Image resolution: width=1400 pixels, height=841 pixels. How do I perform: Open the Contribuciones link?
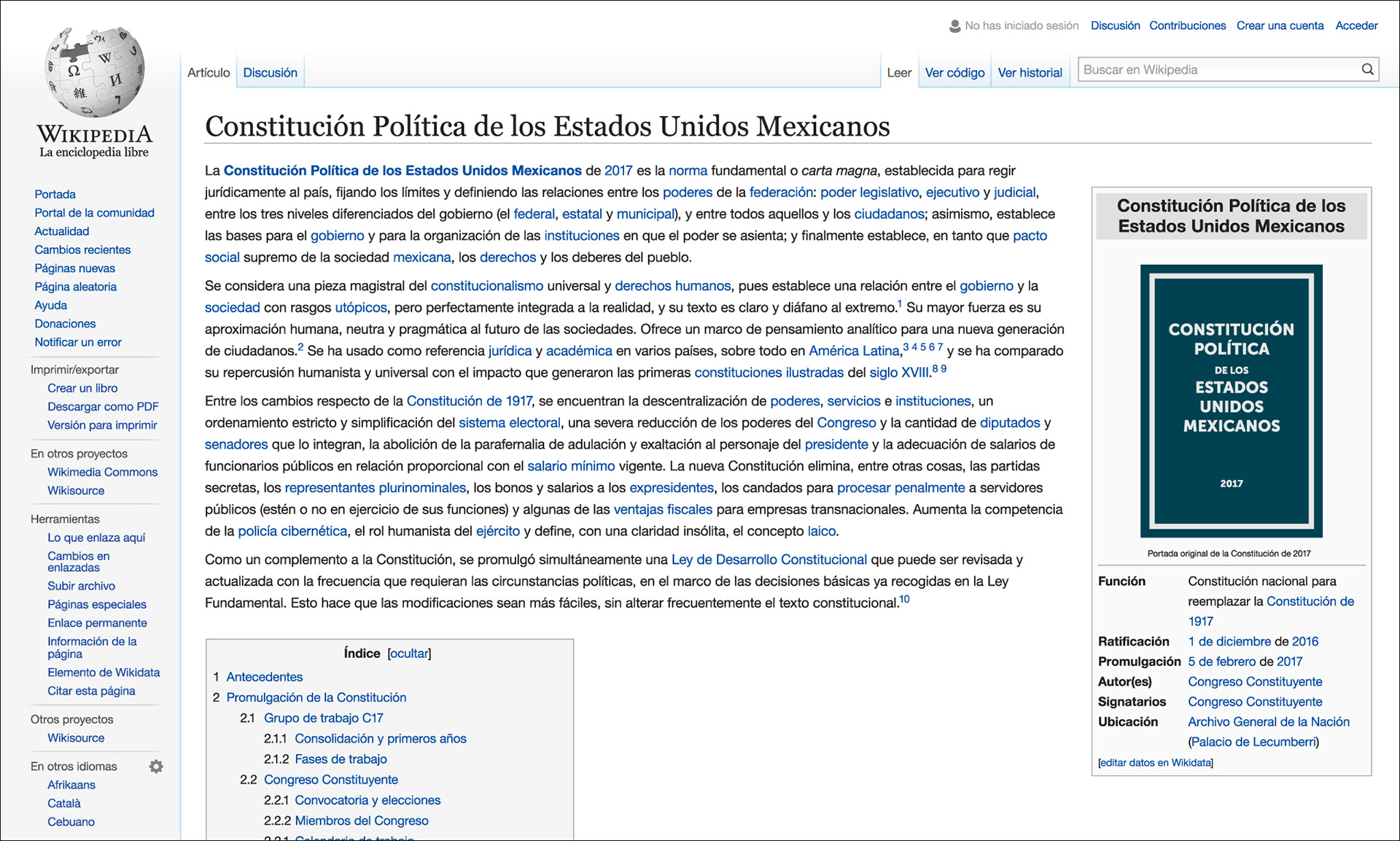[x=1187, y=26]
